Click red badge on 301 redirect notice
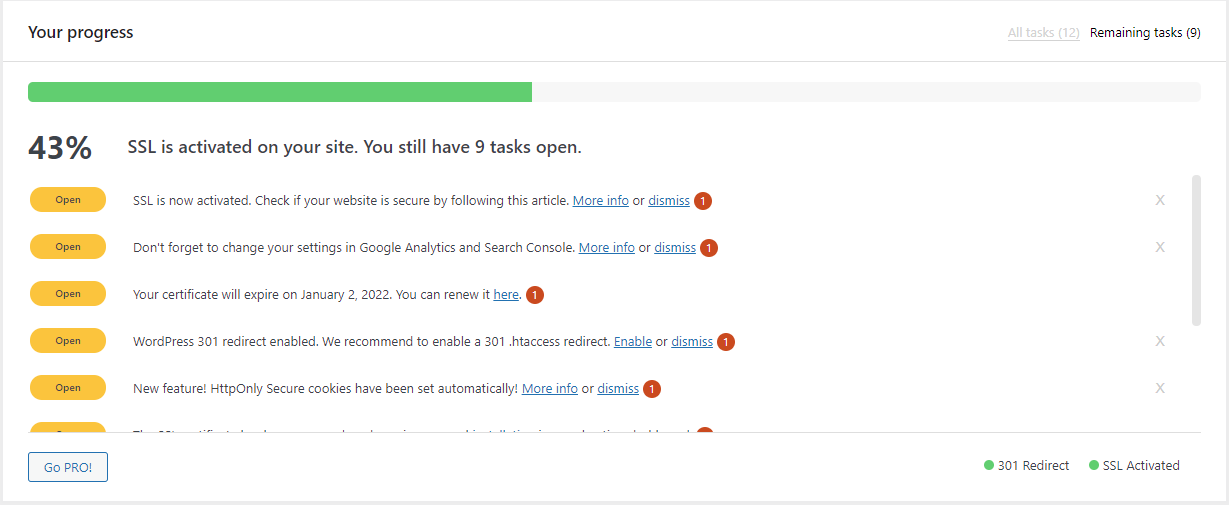This screenshot has width=1229, height=505. 726,342
